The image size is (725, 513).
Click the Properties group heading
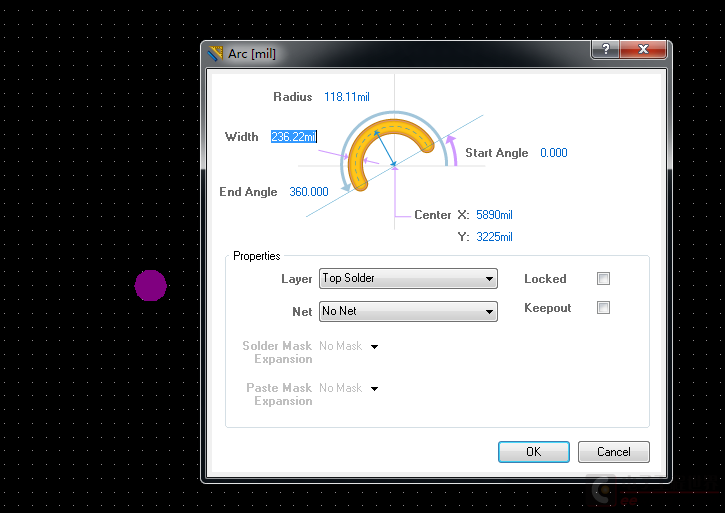click(x=257, y=256)
